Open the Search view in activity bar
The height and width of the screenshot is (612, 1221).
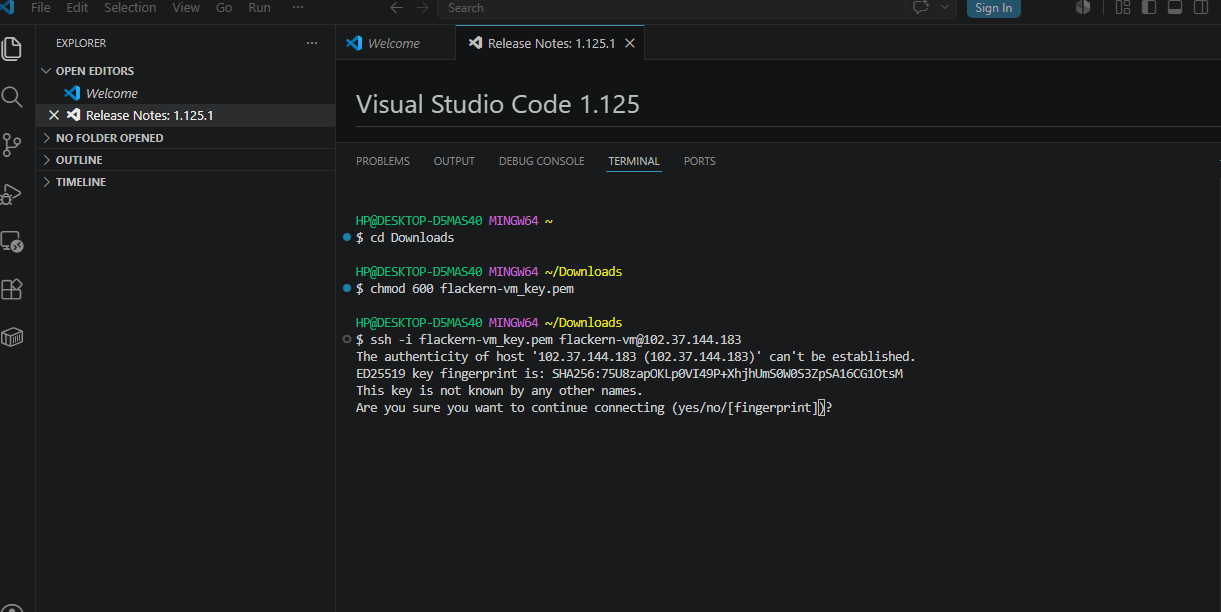coord(12,97)
